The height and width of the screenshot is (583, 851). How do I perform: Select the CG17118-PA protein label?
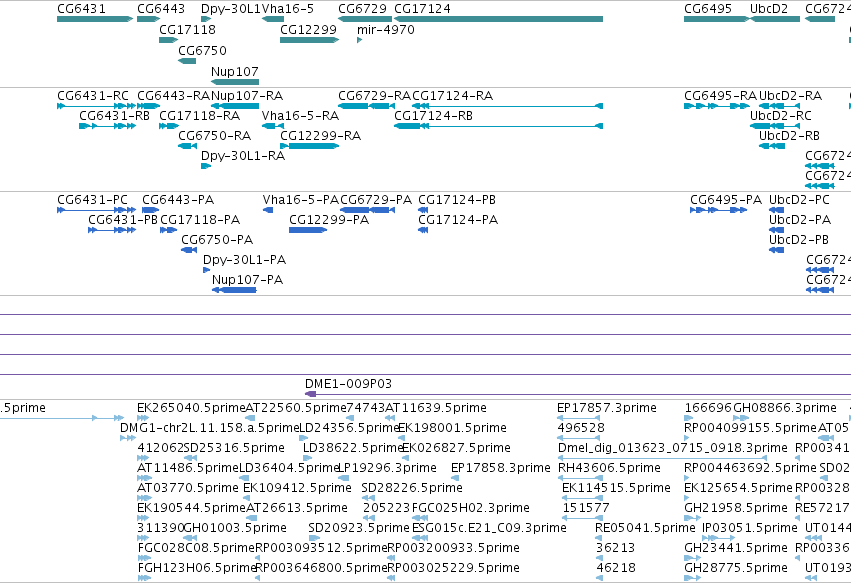(200, 220)
